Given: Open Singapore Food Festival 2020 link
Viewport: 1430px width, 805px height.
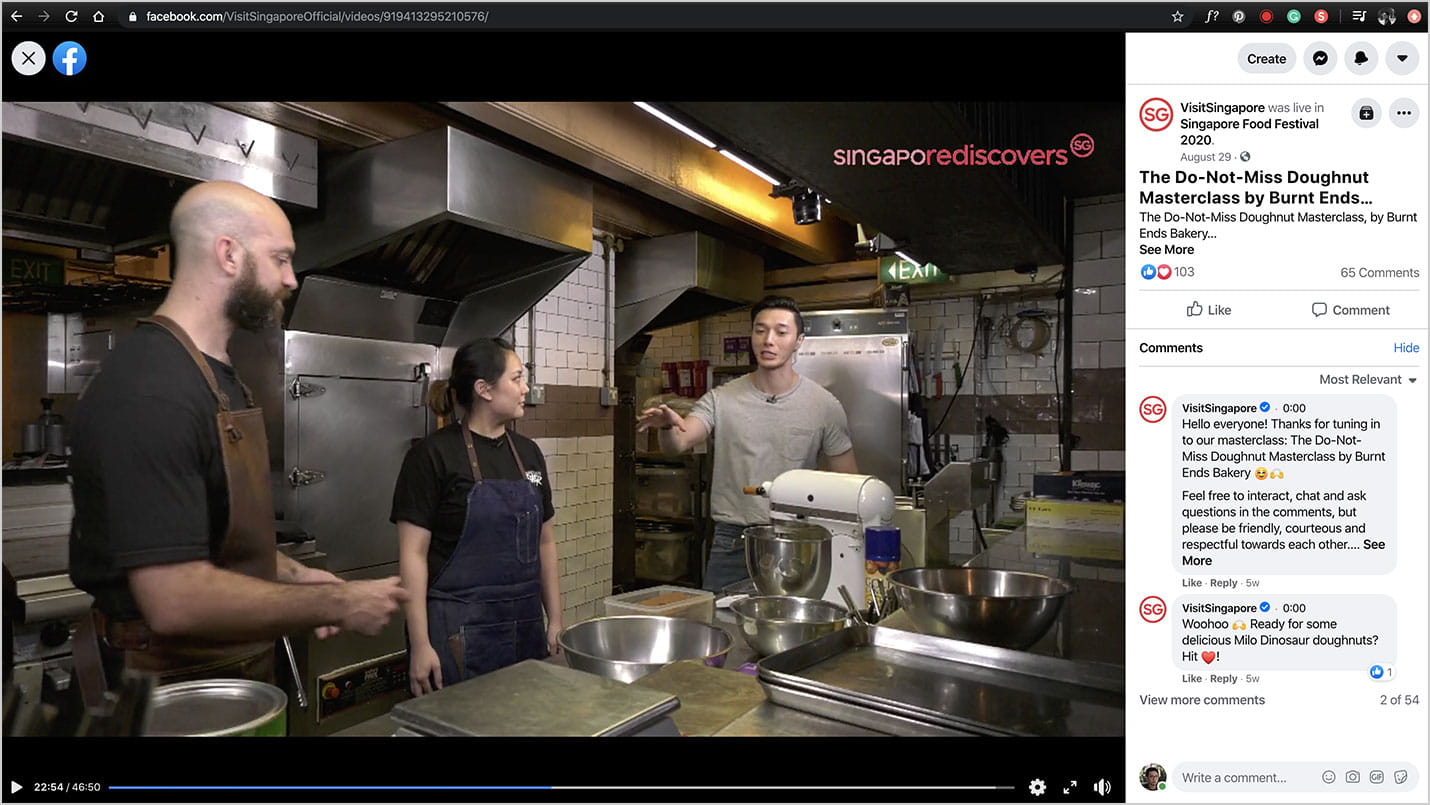Looking at the screenshot, I should (x=1249, y=132).
